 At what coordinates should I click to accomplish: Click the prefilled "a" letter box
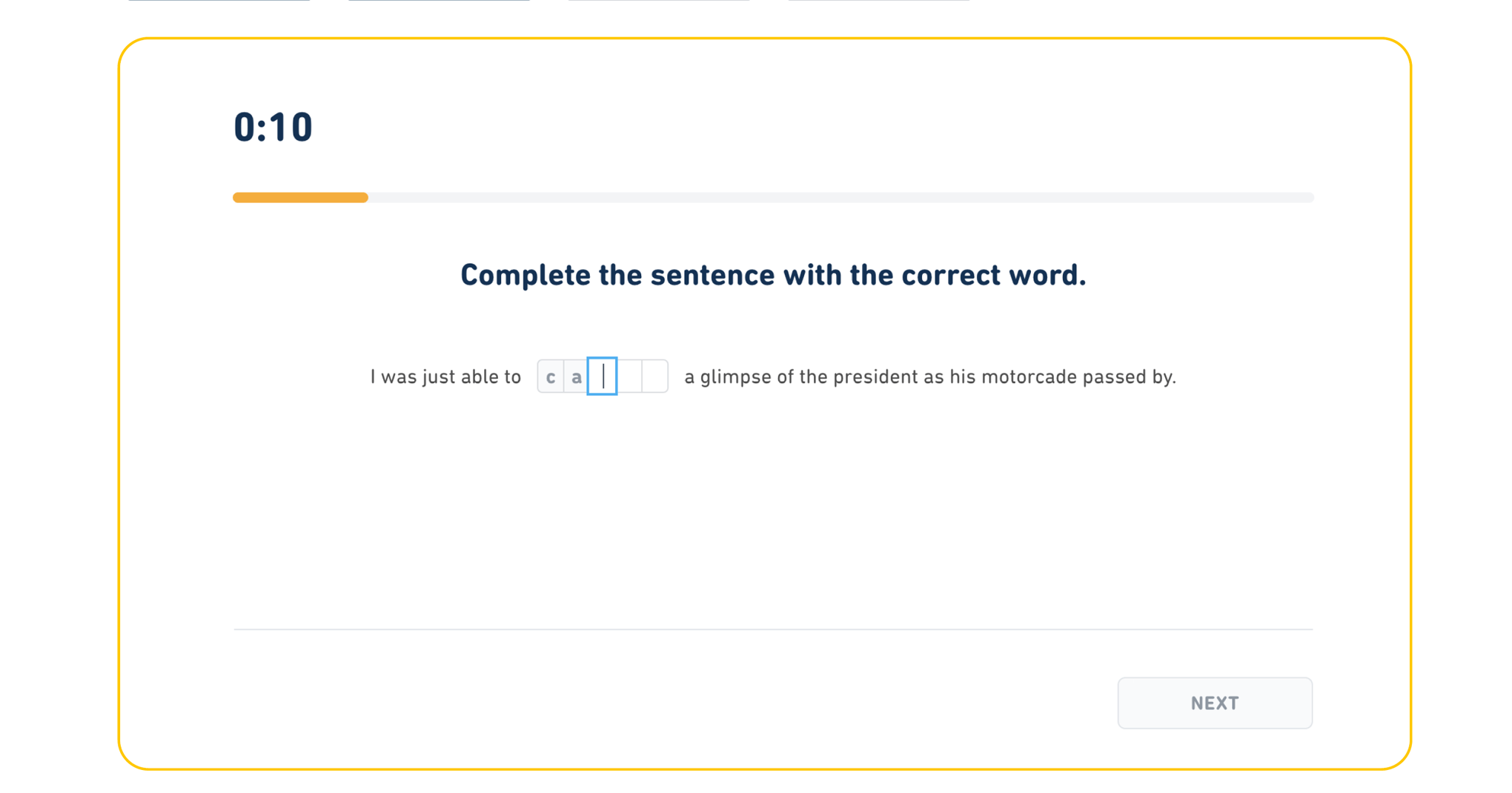tap(576, 376)
